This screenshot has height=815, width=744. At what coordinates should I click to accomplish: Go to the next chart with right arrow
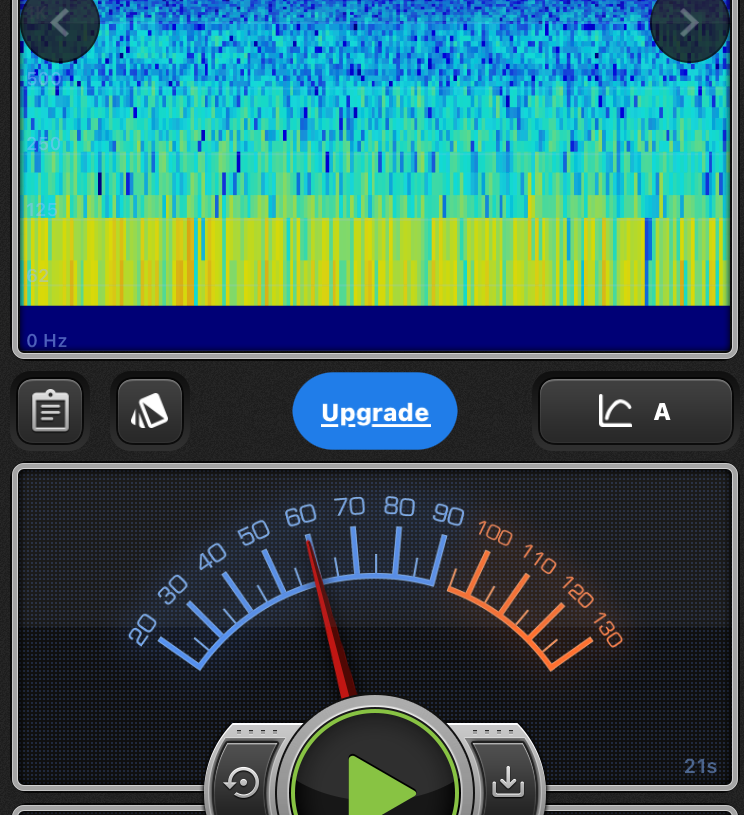(689, 24)
